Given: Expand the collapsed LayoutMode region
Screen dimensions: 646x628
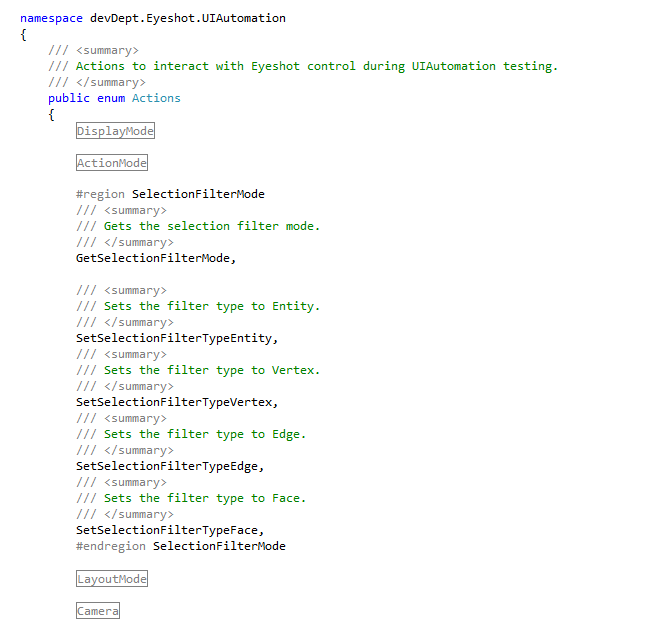Looking at the screenshot, I should click(111, 579).
